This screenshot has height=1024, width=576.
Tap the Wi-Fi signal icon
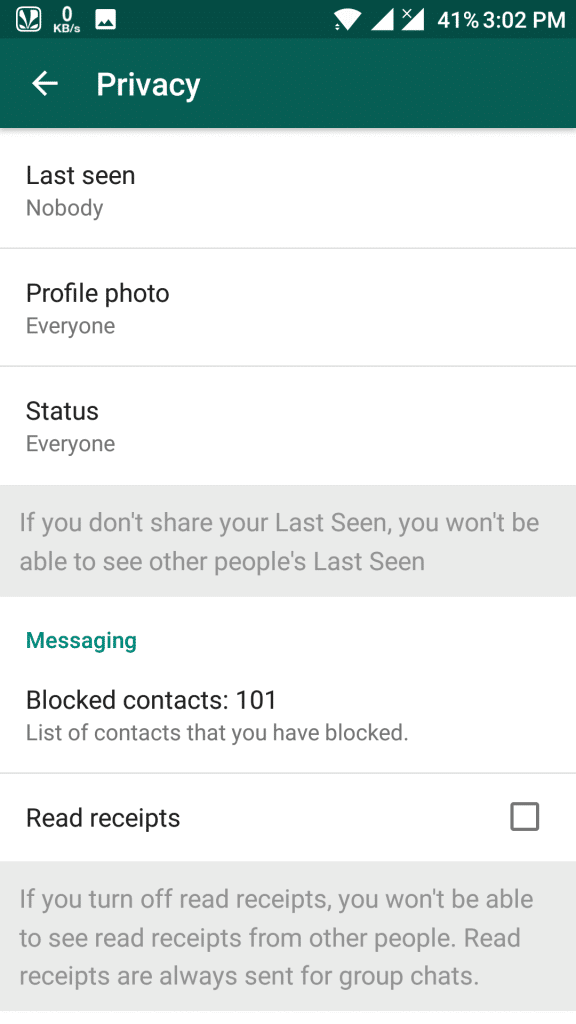(348, 20)
